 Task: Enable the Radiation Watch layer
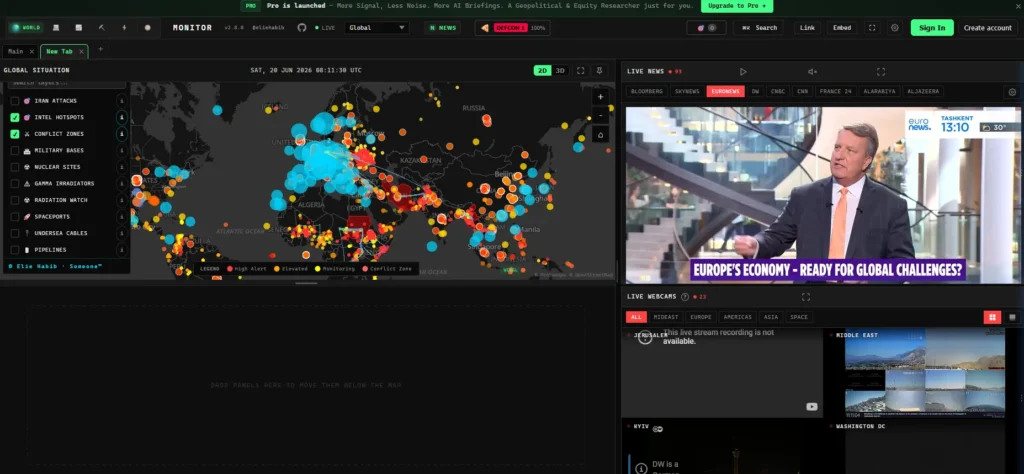pos(14,200)
